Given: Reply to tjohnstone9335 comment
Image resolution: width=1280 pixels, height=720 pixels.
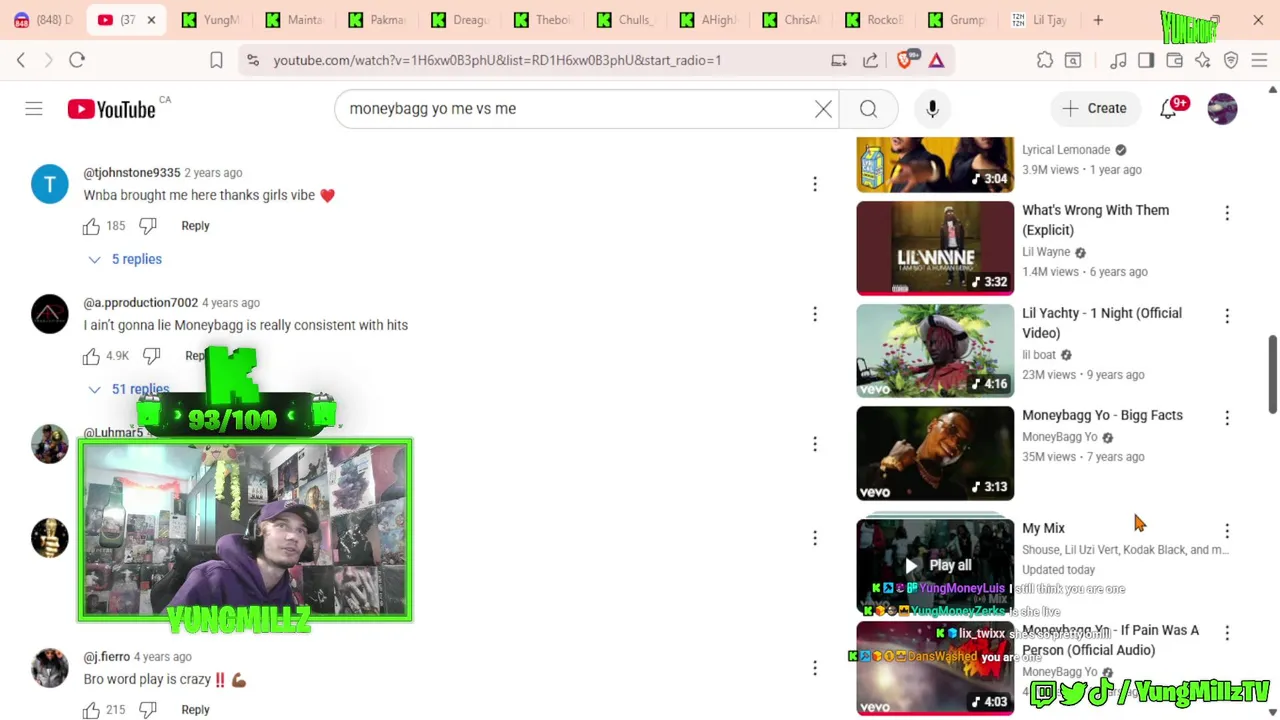Looking at the screenshot, I should [195, 226].
